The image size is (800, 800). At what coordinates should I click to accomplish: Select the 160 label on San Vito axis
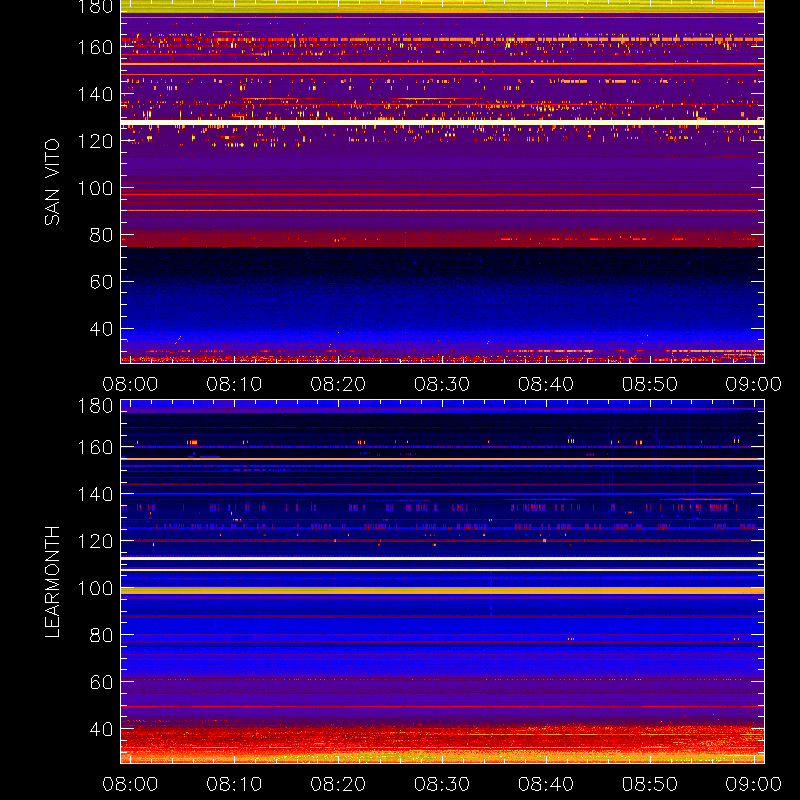coord(95,47)
